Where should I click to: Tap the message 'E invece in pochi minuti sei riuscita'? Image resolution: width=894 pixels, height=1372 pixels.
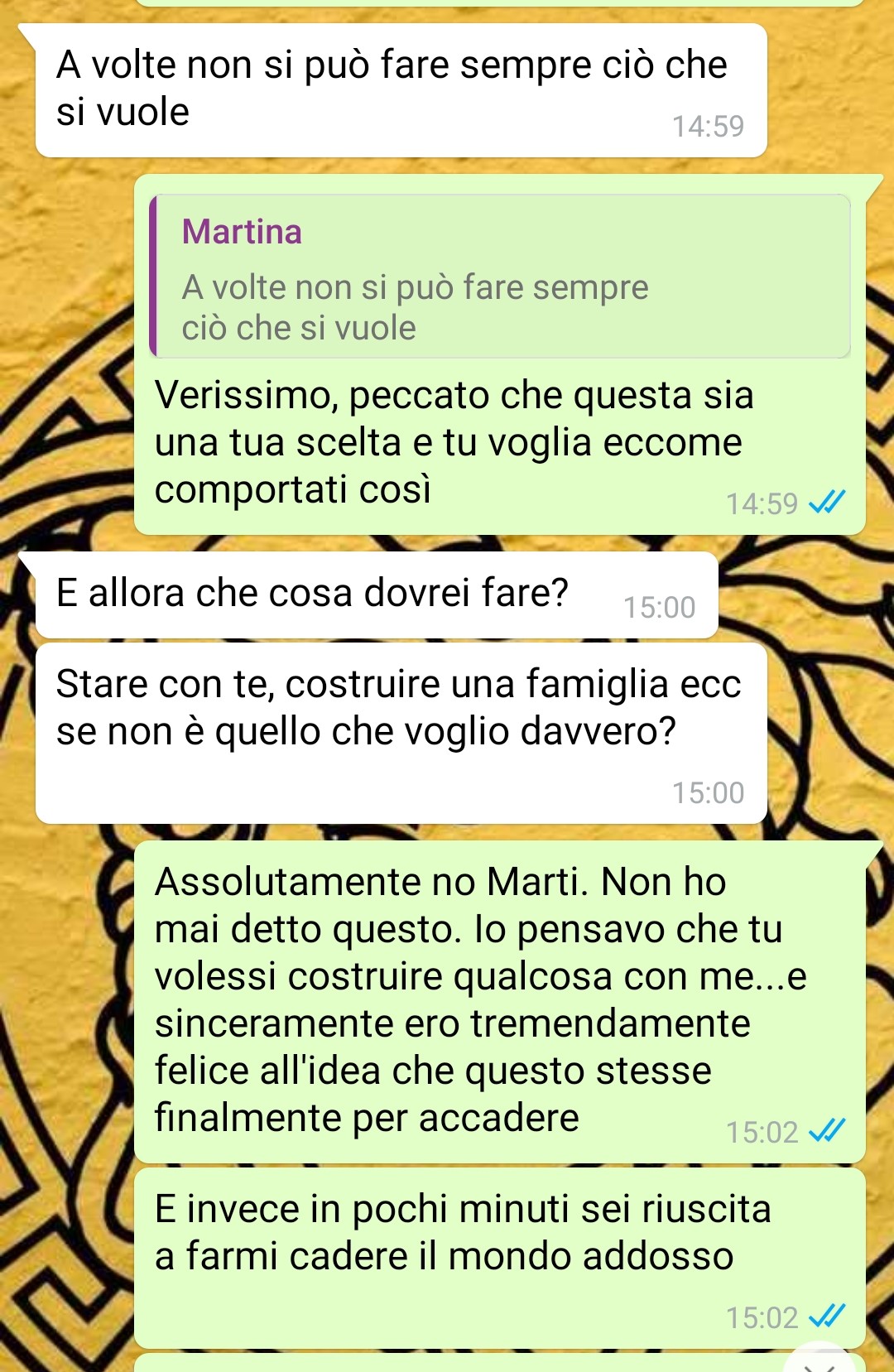click(x=500, y=1258)
